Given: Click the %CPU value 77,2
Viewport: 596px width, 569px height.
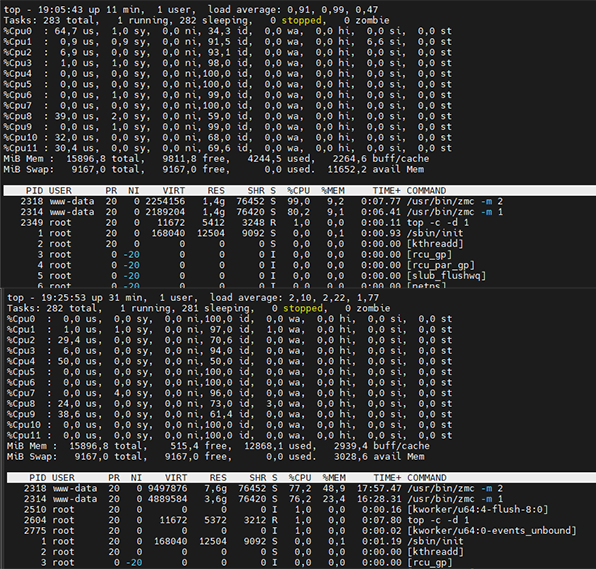Looking at the screenshot, I should [x=300, y=488].
